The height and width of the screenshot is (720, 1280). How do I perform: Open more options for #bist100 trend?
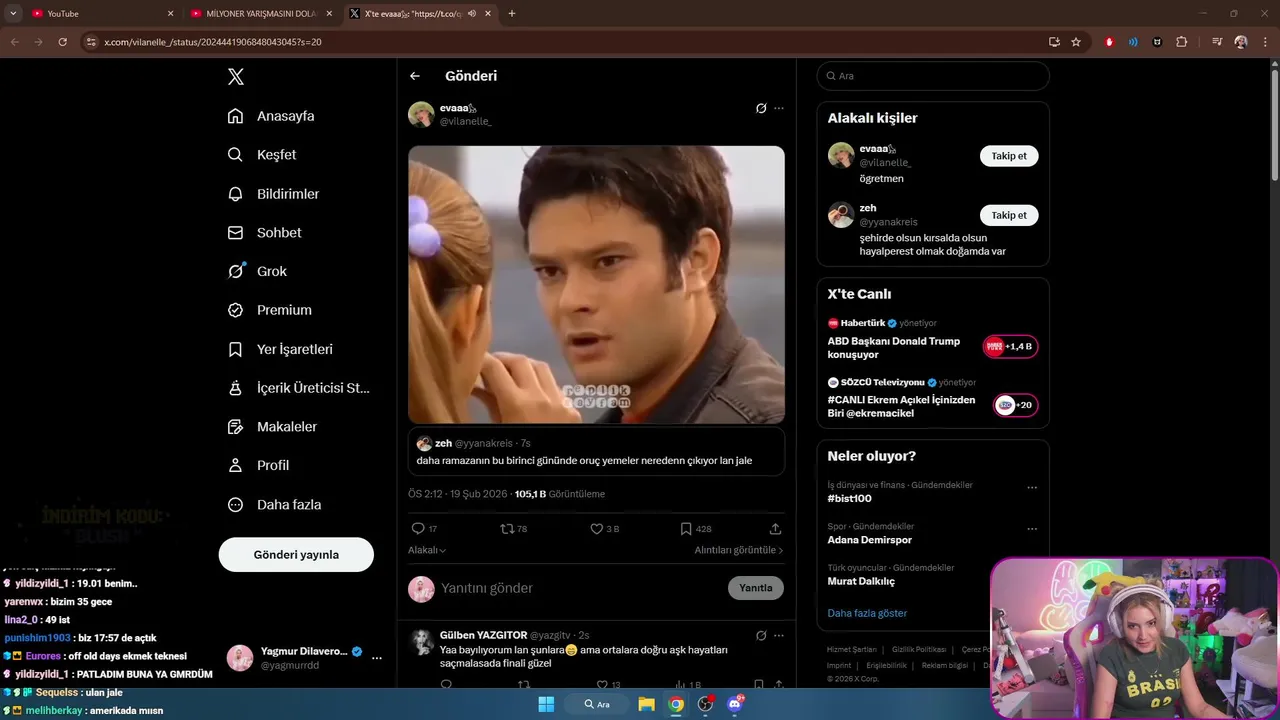pos(1032,488)
